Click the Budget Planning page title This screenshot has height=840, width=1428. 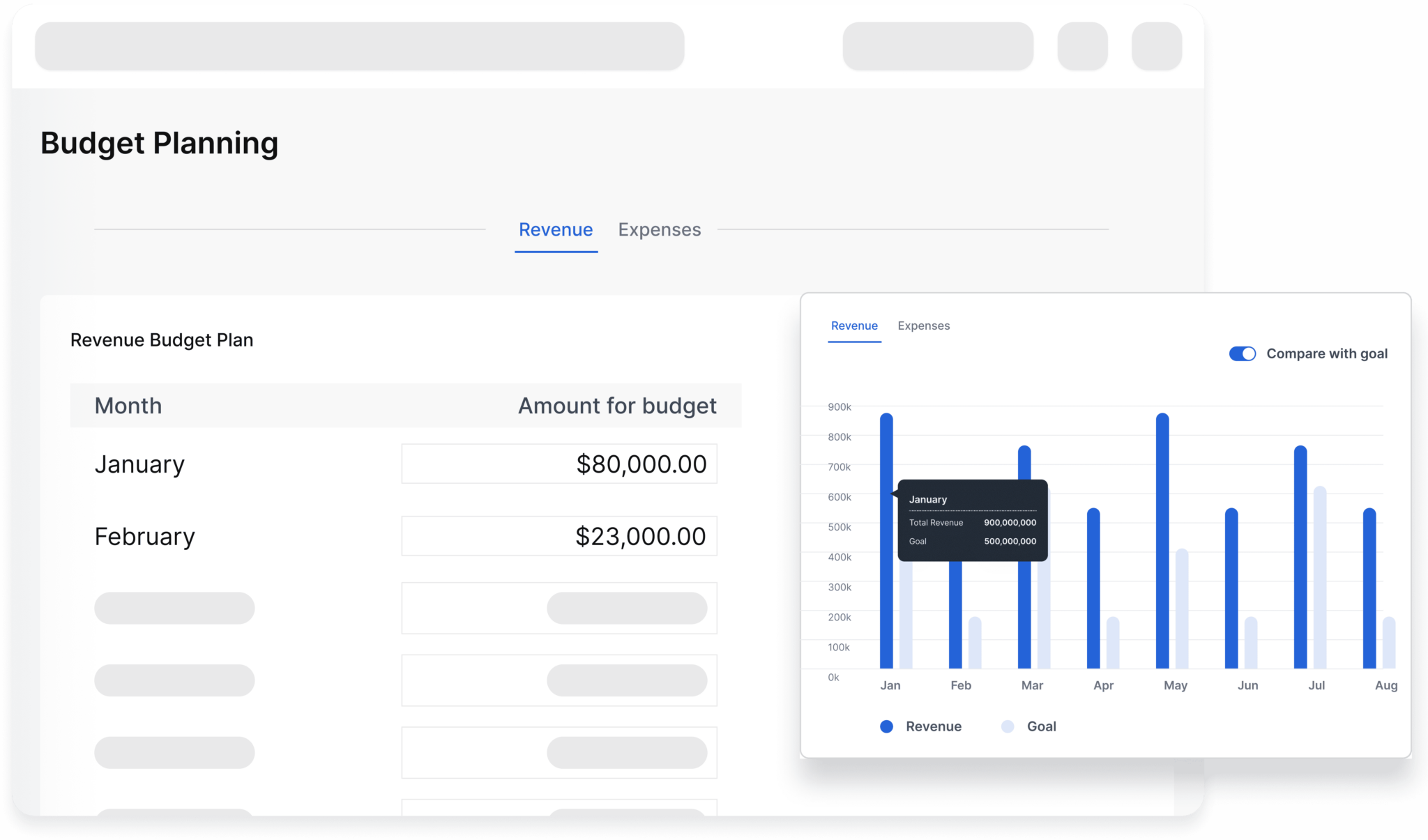tap(159, 143)
